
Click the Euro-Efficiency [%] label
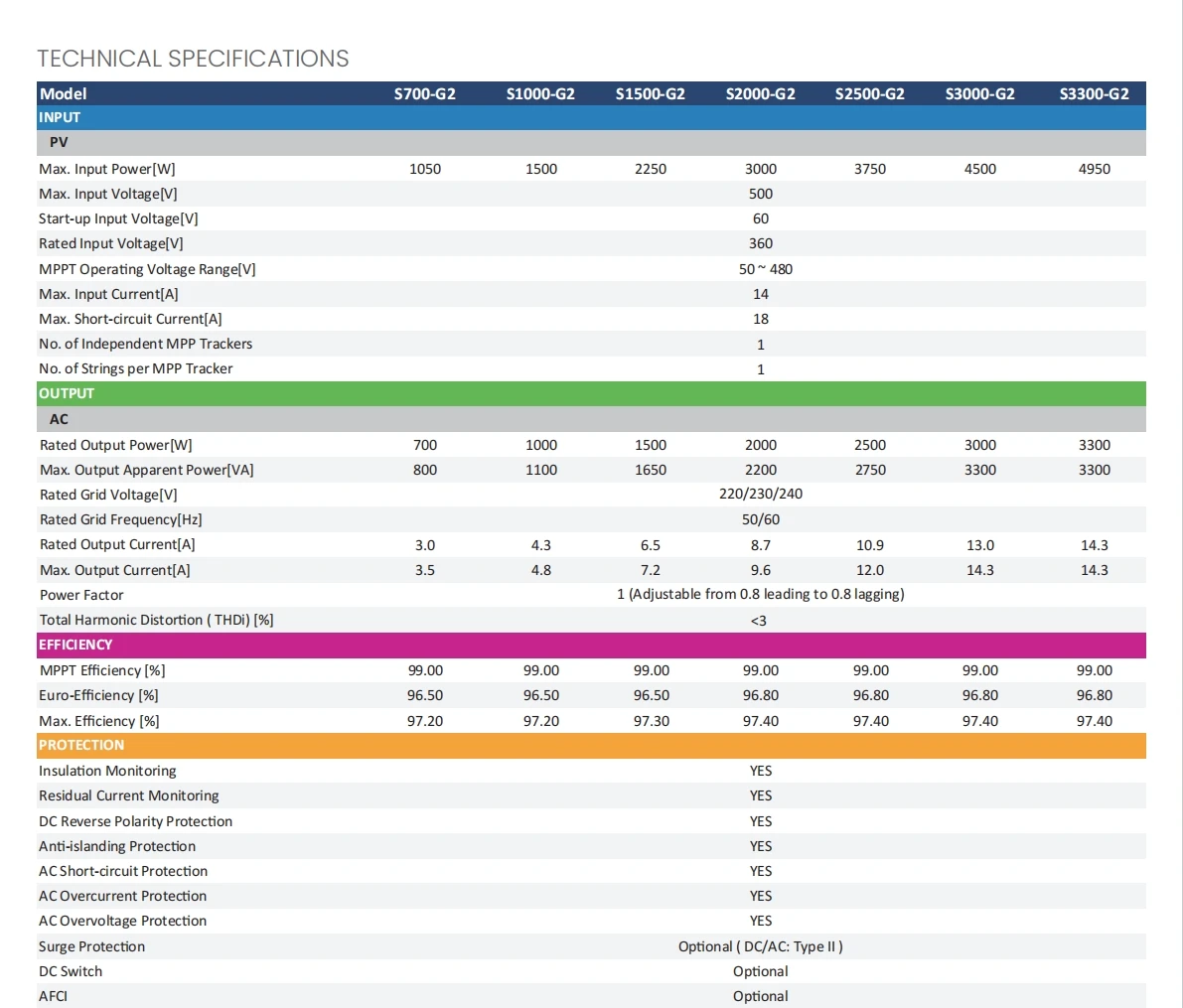(99, 695)
